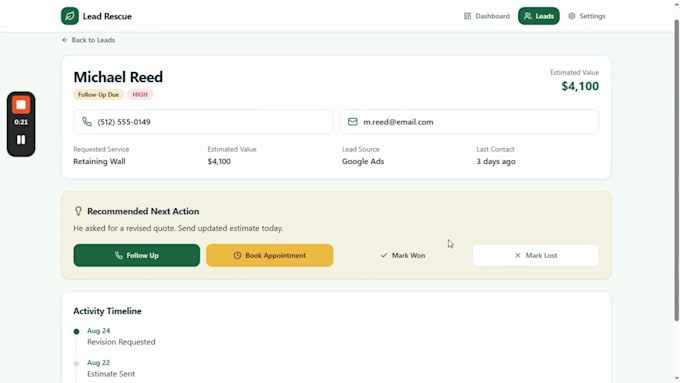
Task: Pause the screen recording
Action: (21, 140)
